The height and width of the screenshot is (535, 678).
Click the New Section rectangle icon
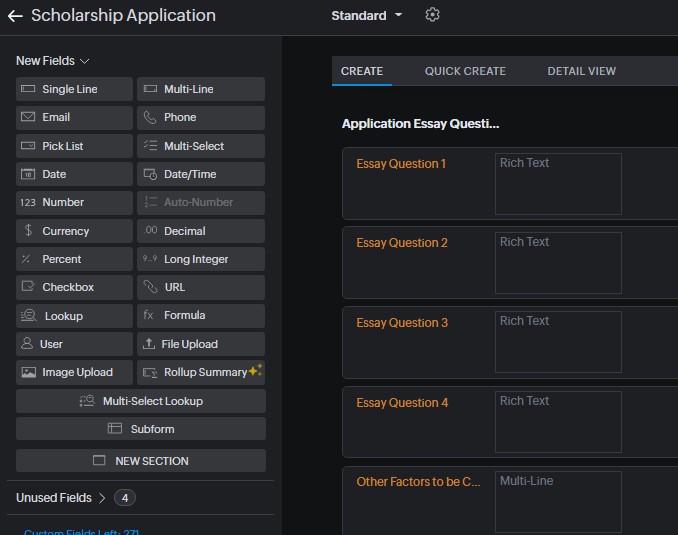point(99,460)
